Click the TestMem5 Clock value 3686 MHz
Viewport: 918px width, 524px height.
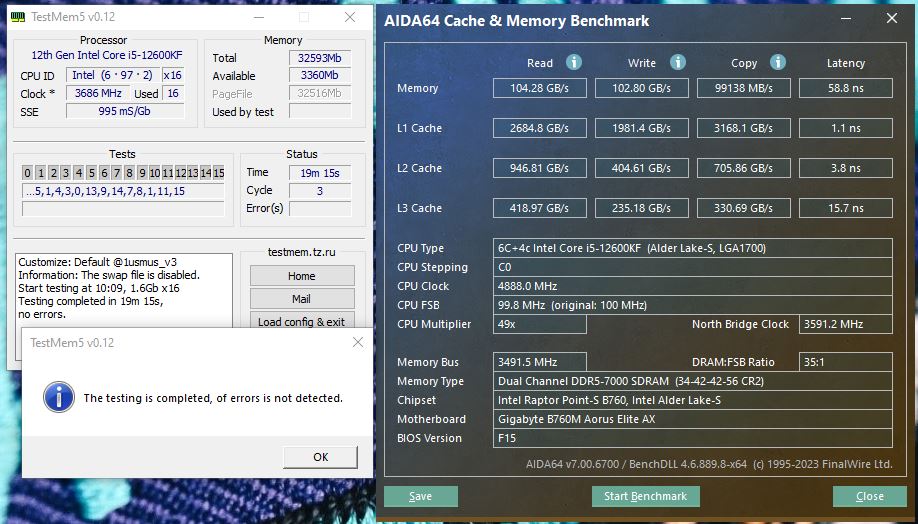pyautogui.click(x=98, y=93)
